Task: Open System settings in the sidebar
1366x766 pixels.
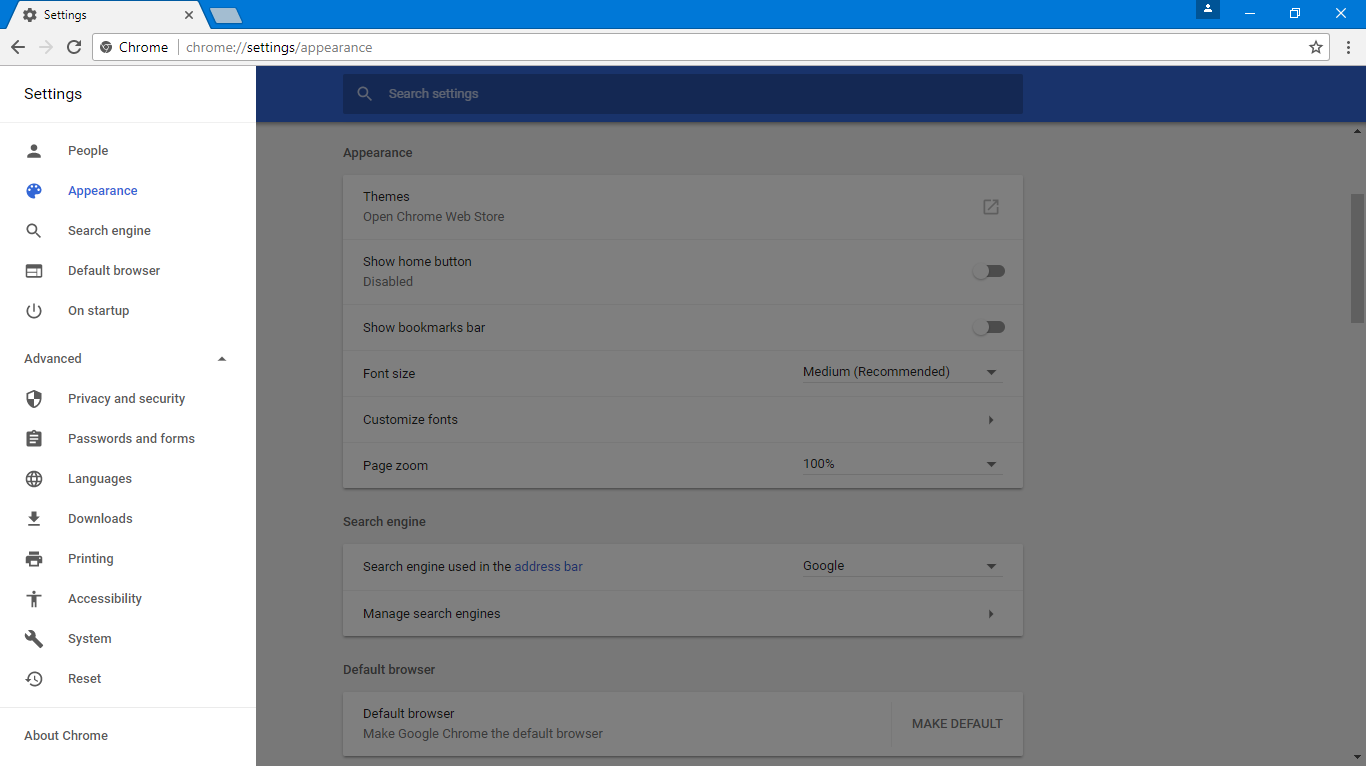Action: click(90, 639)
